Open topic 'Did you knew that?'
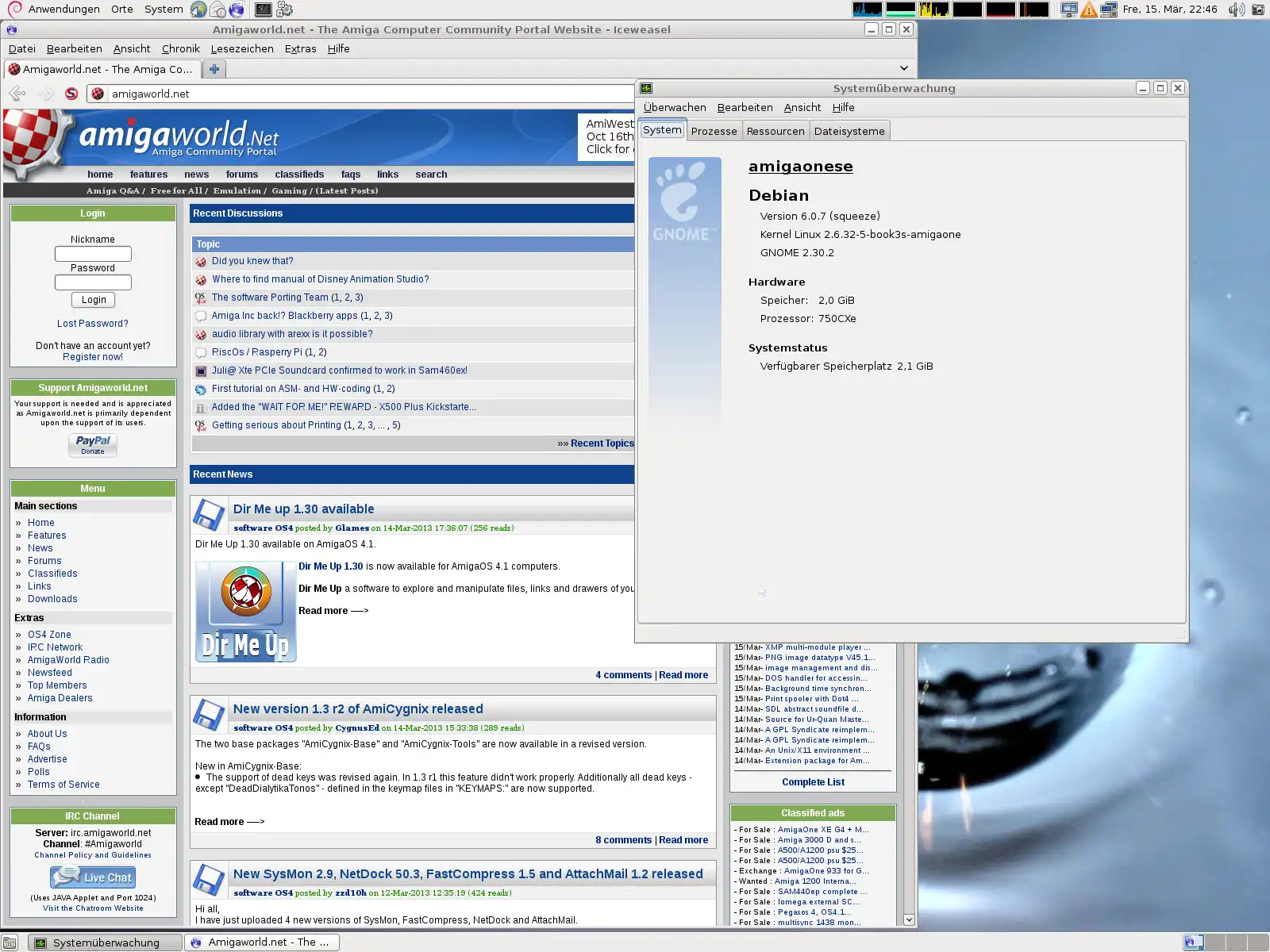1270x952 pixels. 252,261
